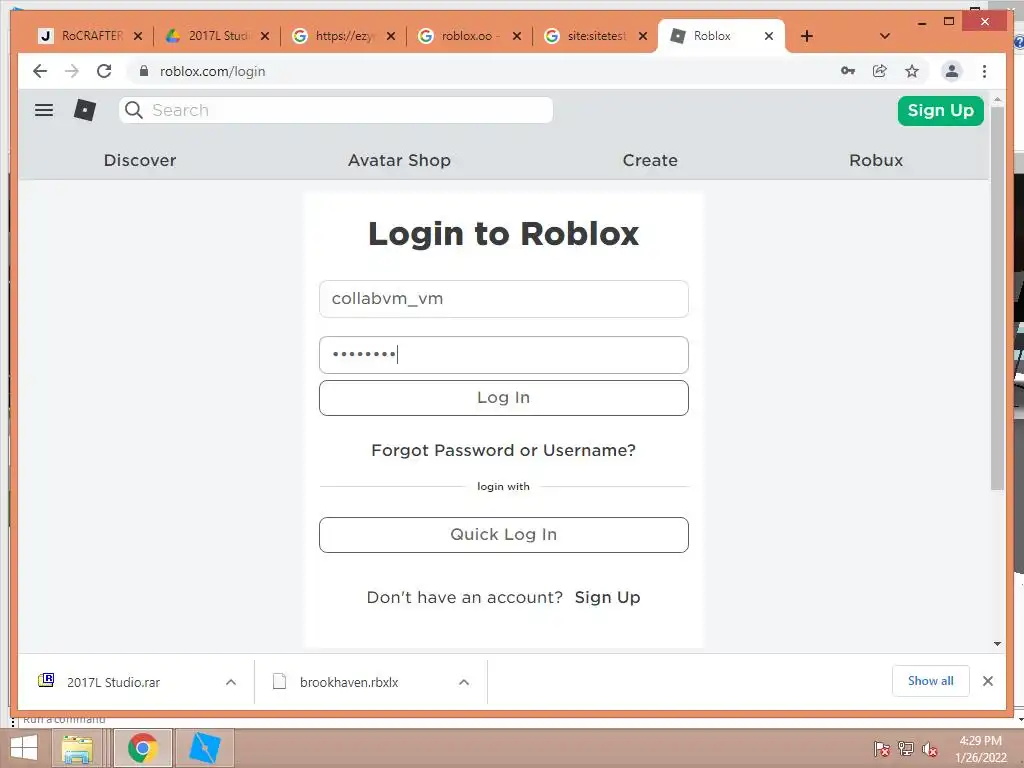Reload the page with refresh icon

(104, 71)
